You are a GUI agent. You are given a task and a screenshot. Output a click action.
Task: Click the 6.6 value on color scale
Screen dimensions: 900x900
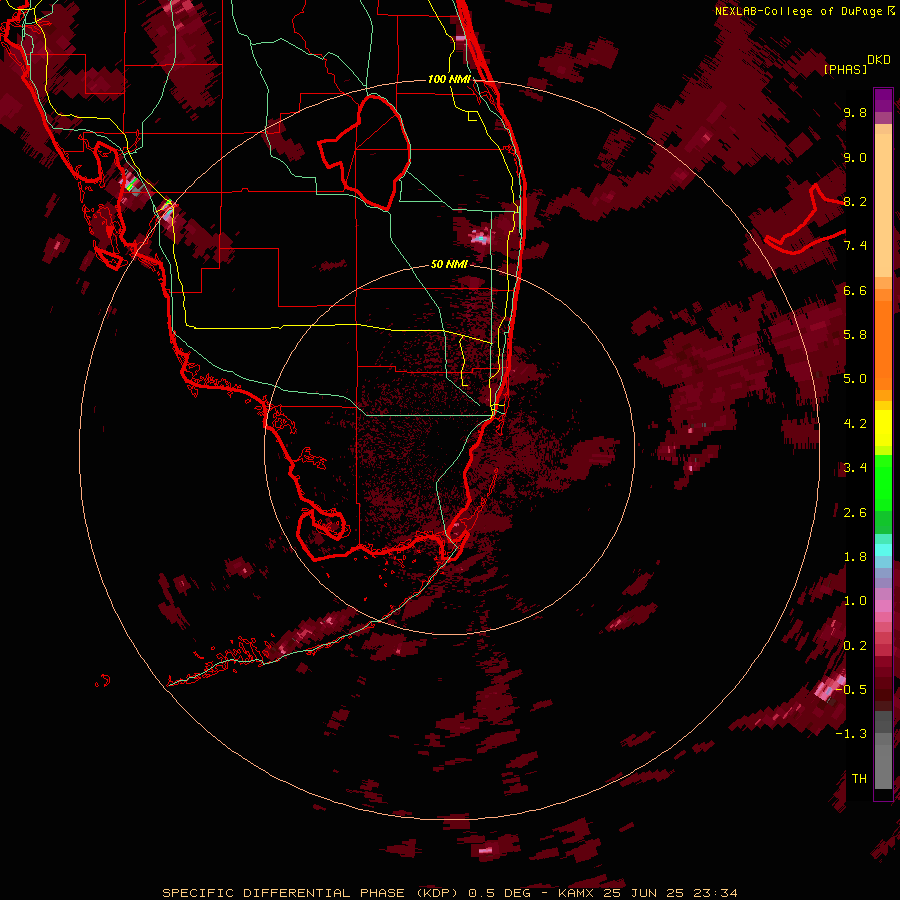[855, 290]
